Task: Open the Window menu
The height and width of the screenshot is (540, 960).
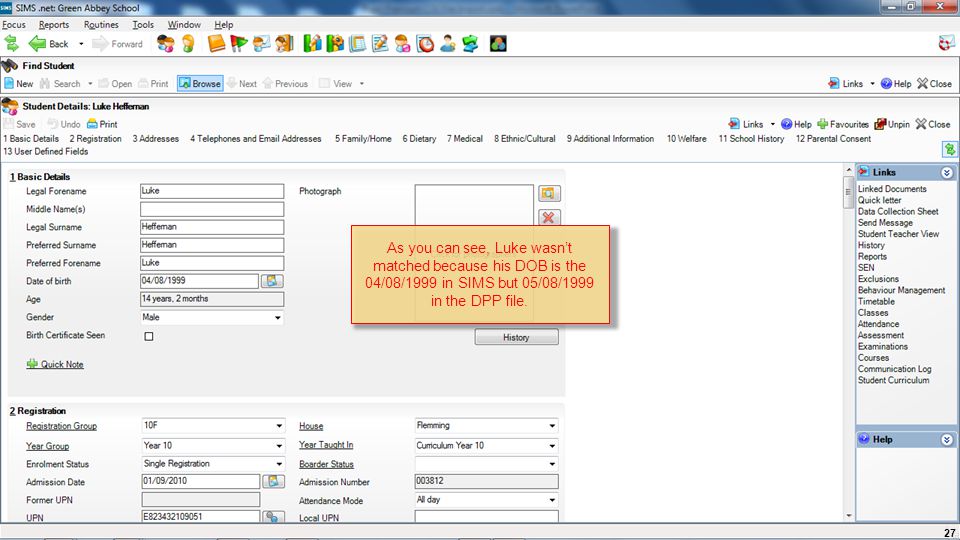Action: [184, 24]
